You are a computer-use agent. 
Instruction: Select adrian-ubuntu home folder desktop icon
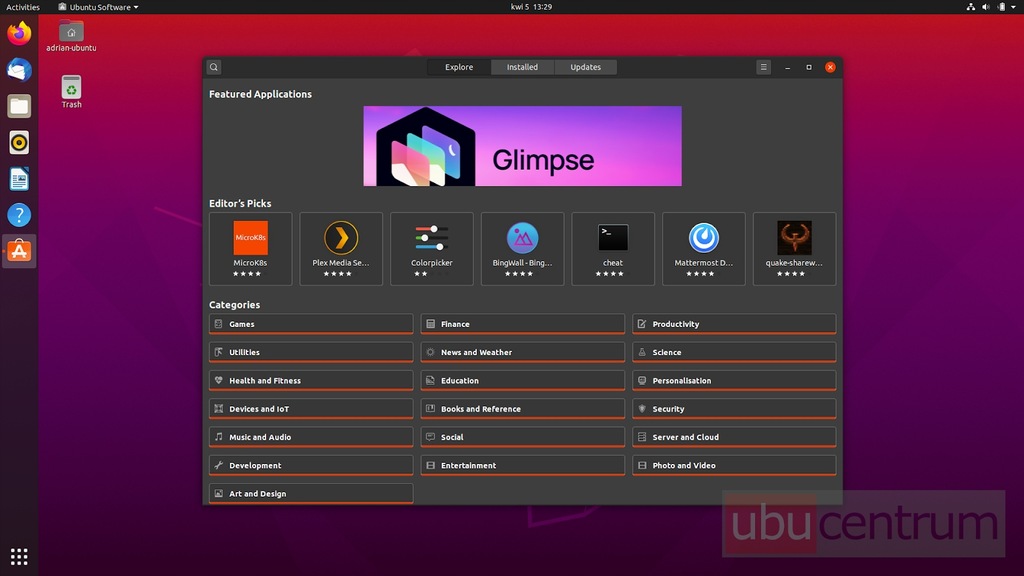click(71, 37)
